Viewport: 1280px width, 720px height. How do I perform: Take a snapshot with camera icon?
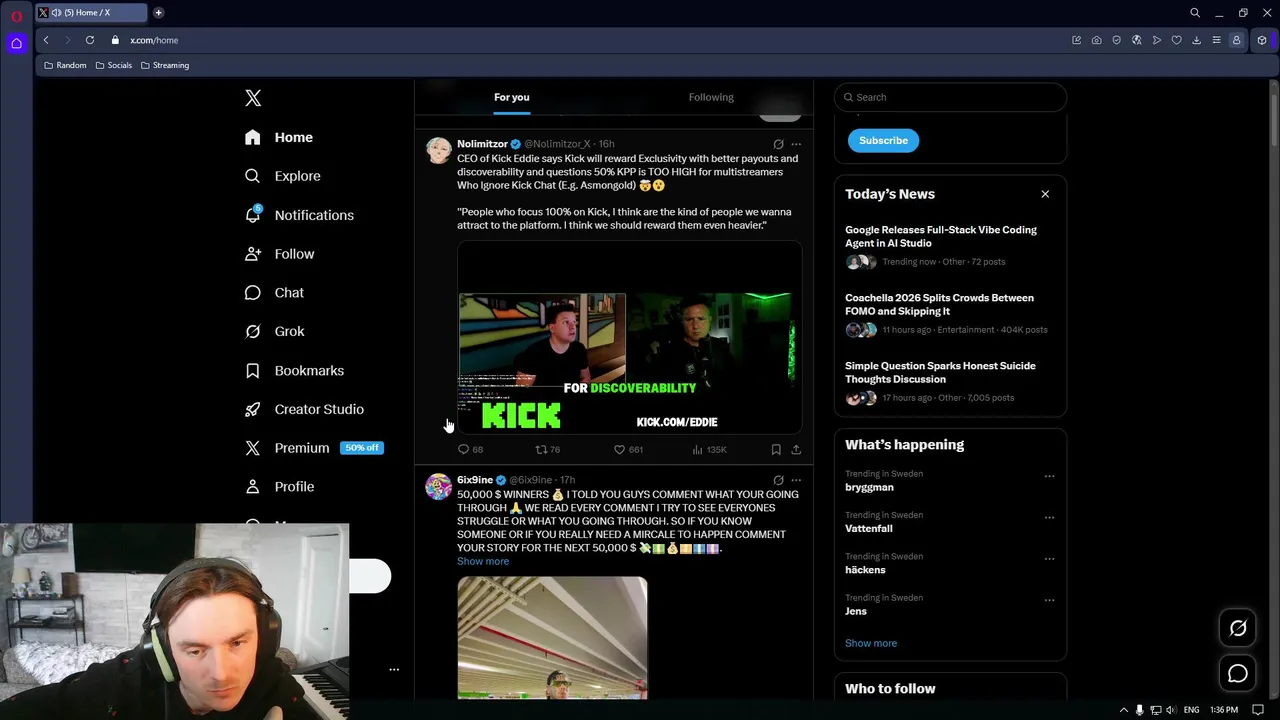coord(1097,40)
